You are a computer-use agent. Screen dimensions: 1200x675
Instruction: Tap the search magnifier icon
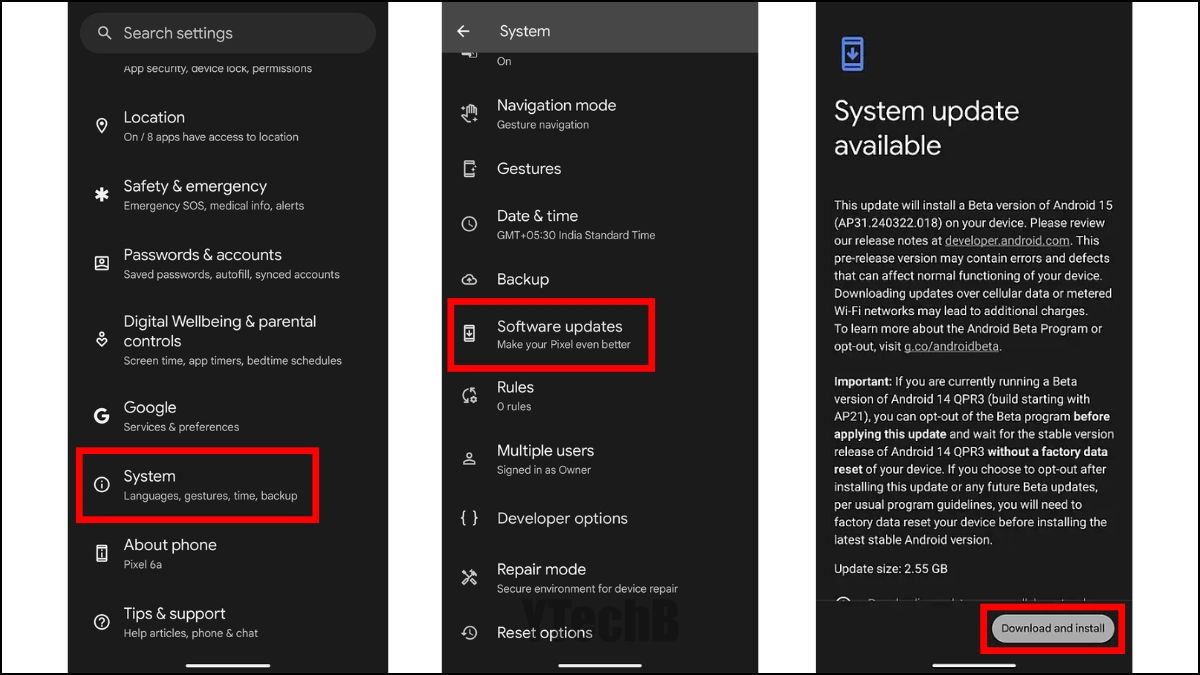104,33
